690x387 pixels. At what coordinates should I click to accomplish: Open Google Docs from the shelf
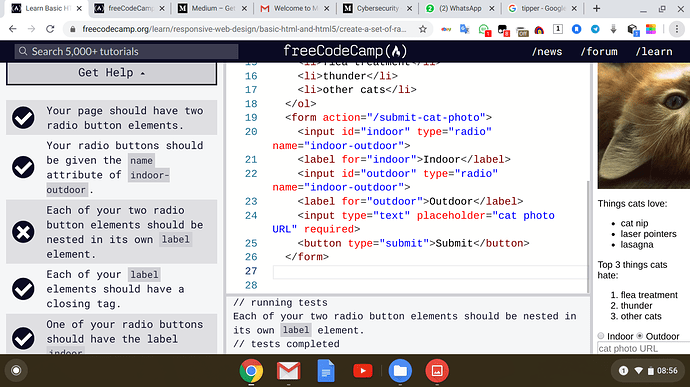326,371
